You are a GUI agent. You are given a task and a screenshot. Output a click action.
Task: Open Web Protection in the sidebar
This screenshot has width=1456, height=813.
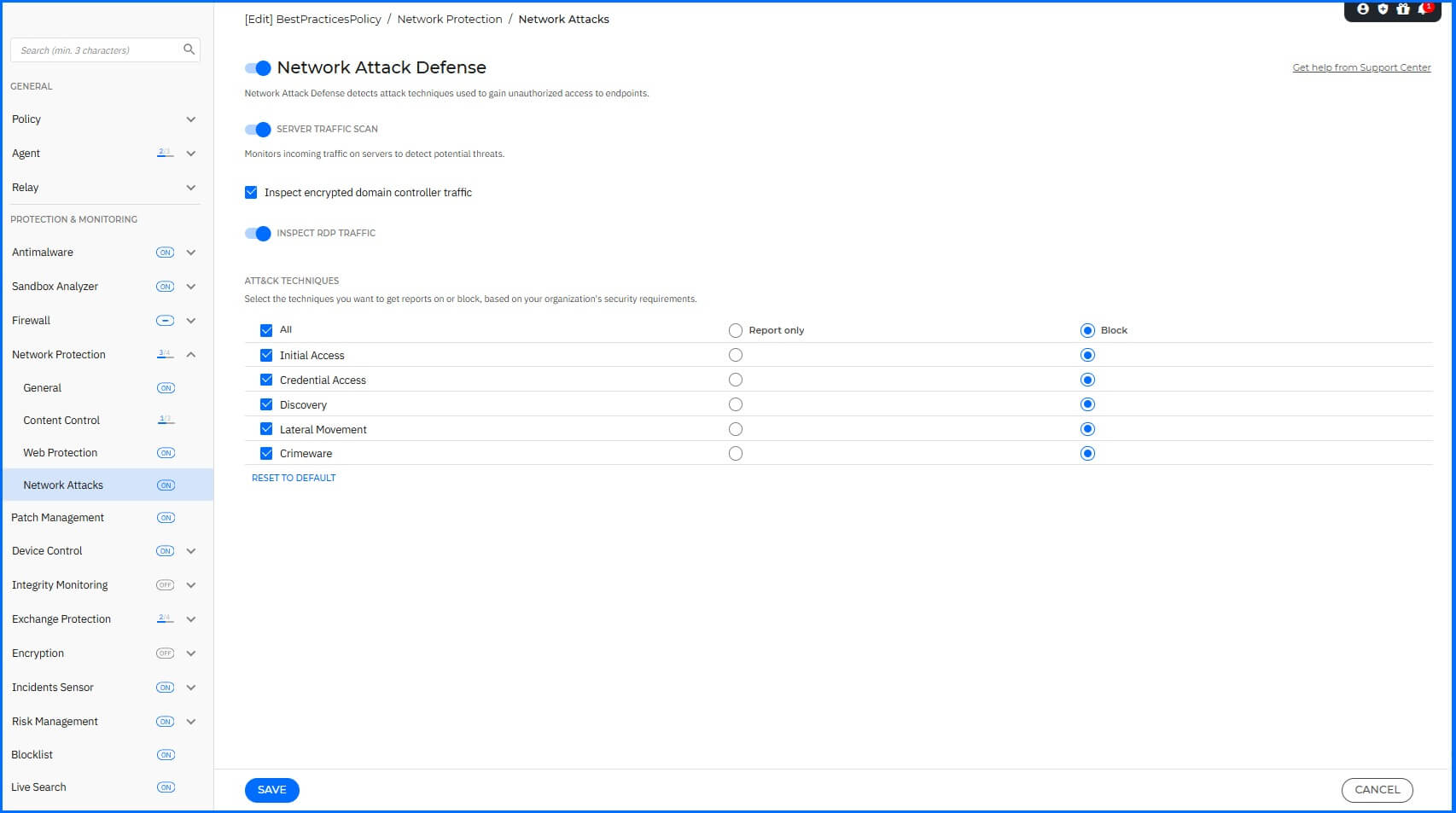tap(60, 452)
